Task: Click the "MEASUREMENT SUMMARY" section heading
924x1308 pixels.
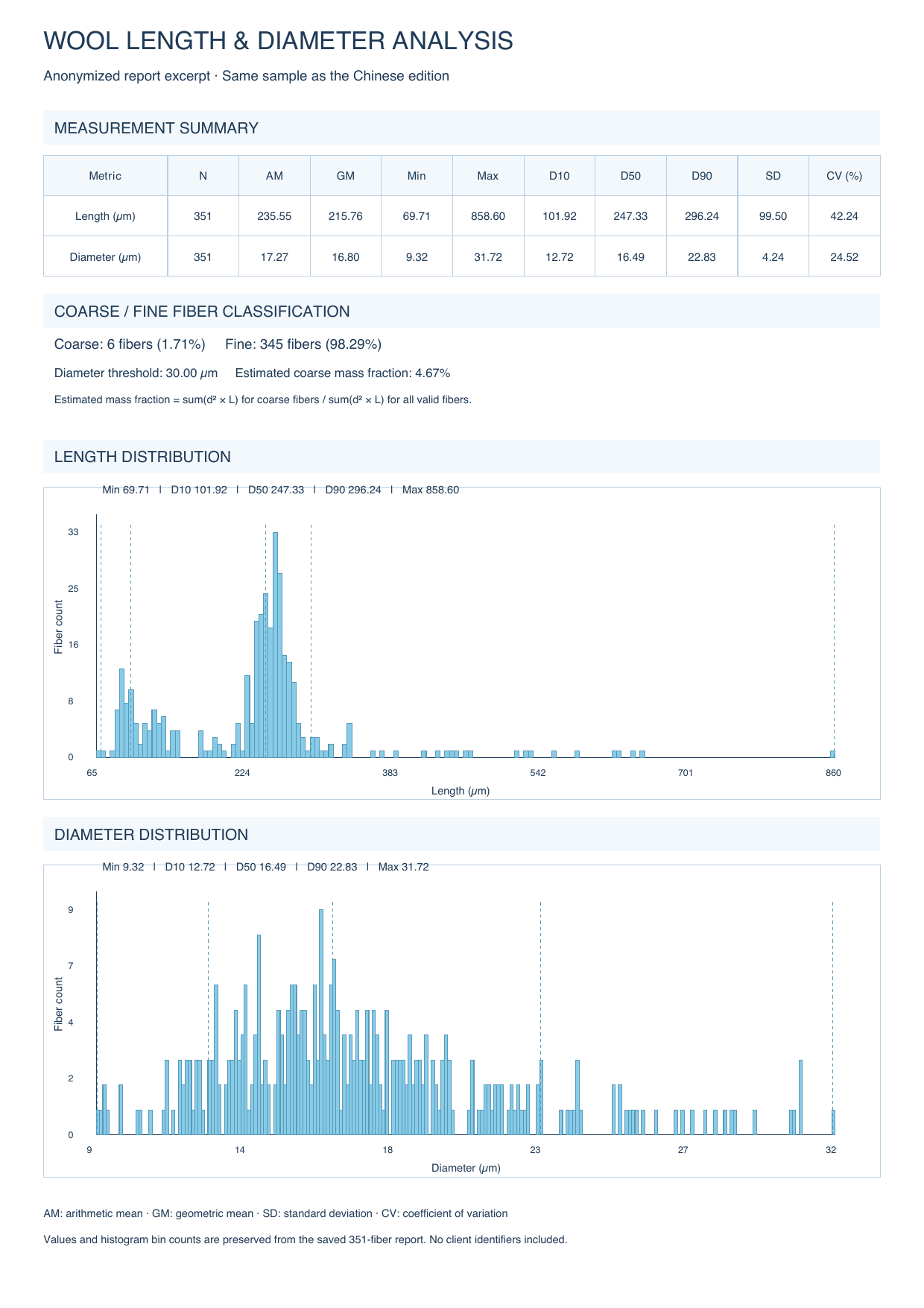Action: (x=156, y=128)
